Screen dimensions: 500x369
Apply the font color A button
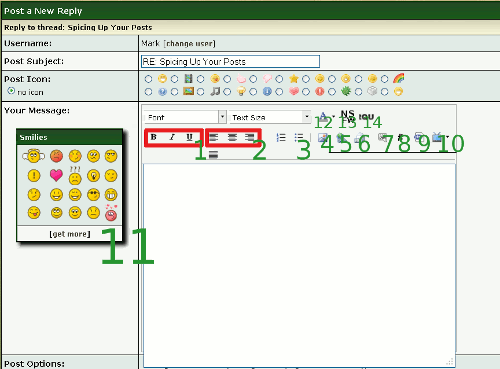[x=323, y=117]
